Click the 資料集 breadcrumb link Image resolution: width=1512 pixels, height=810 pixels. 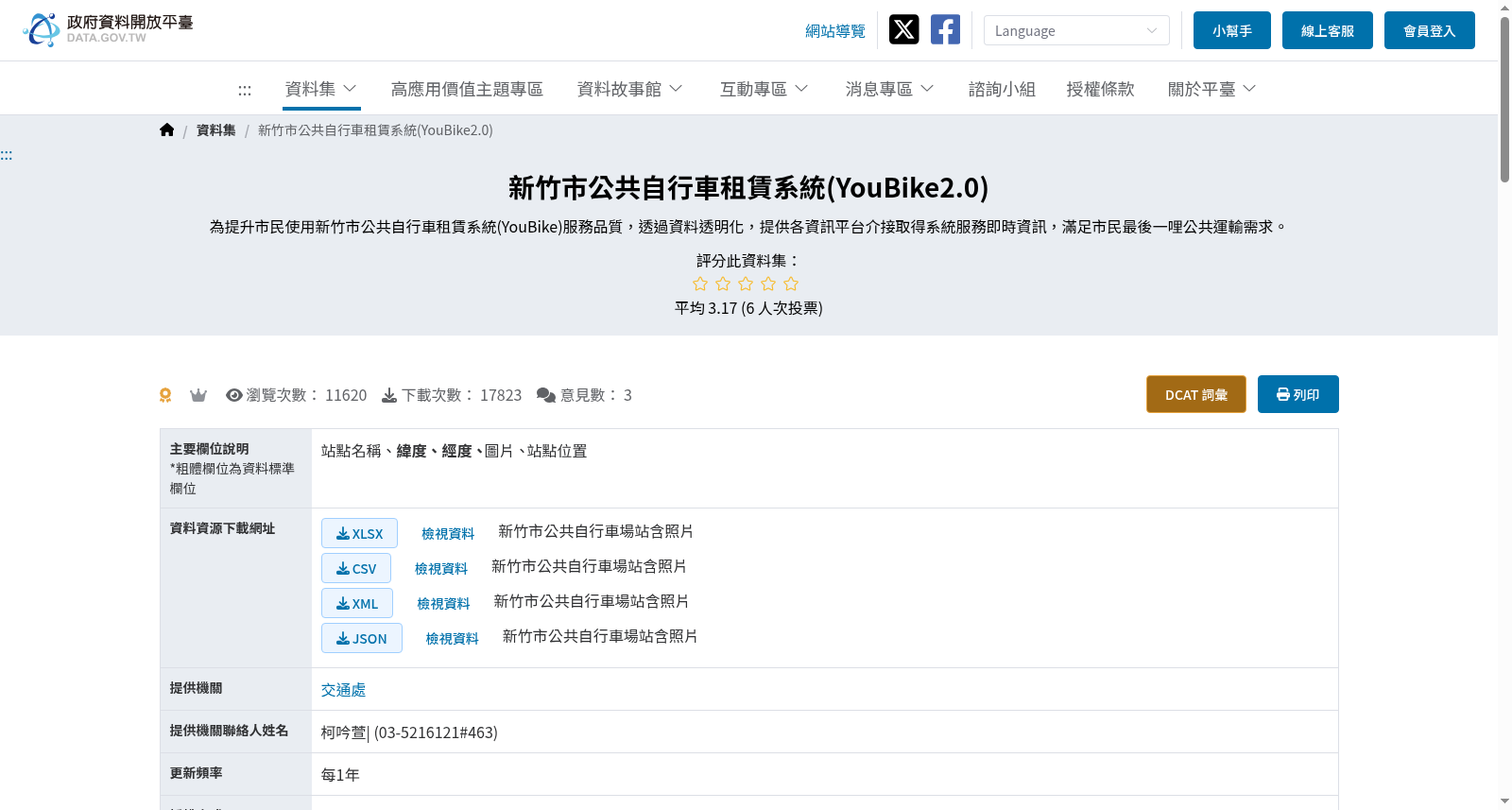tap(216, 130)
